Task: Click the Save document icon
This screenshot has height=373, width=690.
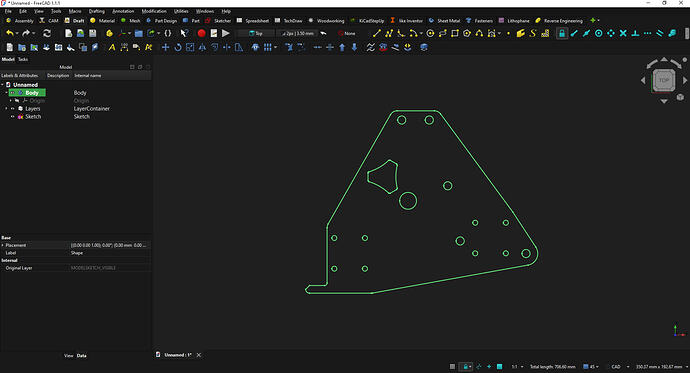Action: [92, 33]
